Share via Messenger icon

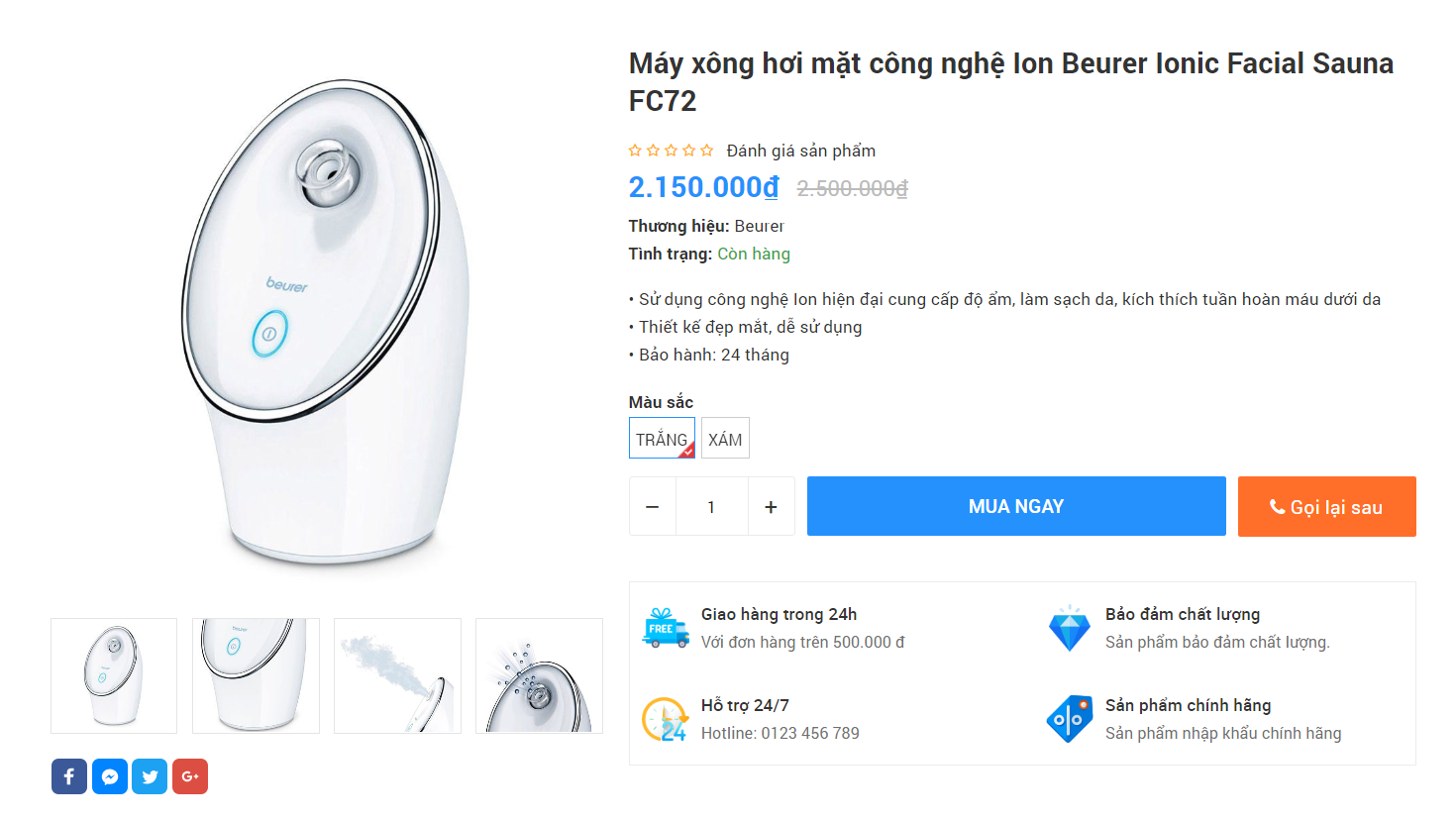[x=110, y=776]
